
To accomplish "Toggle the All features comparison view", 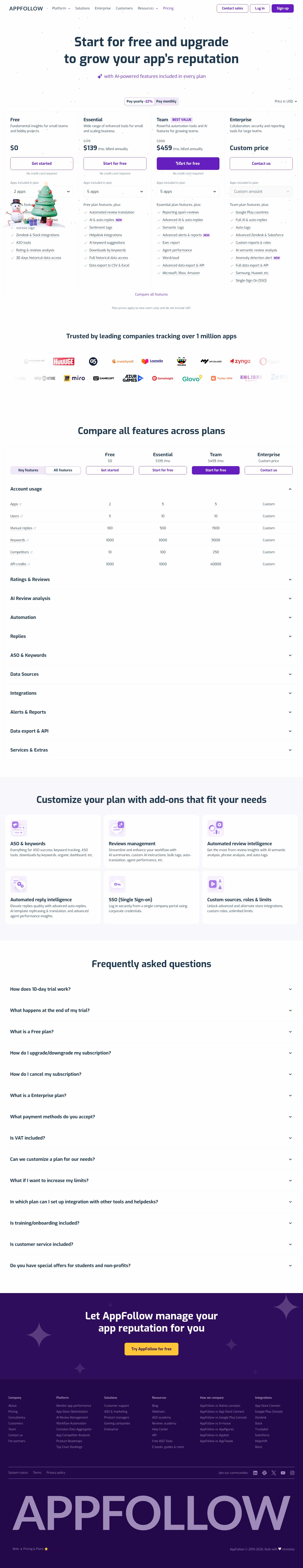I will (63, 470).
